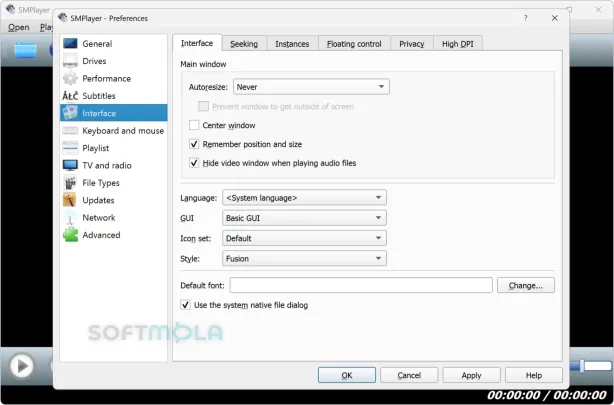Viewport: 614px width, 405px height.
Task: Click the Network section icon
Action: [x=70, y=217]
